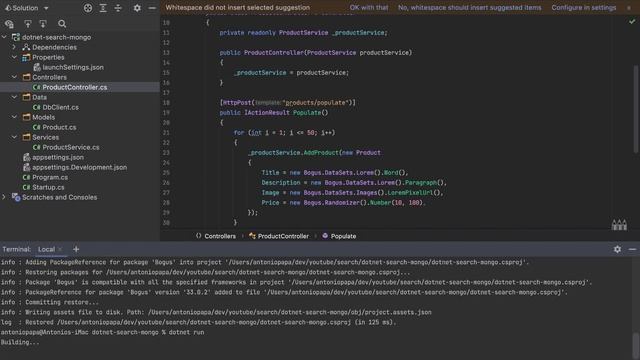Click the Scratches and Consoles icon
The image size is (640, 360).
(x=16, y=197)
